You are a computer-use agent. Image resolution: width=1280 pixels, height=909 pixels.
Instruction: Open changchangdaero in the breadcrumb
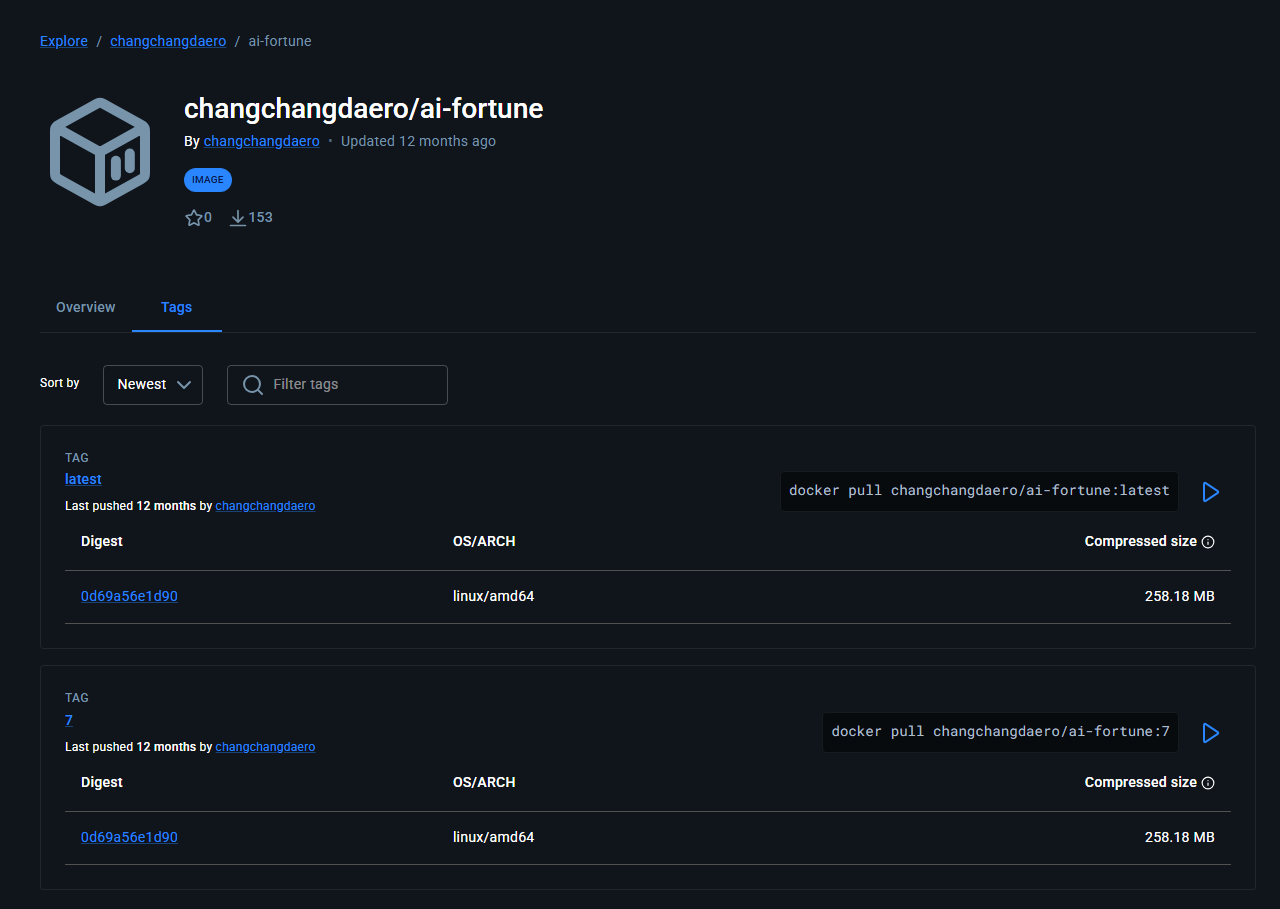(168, 41)
